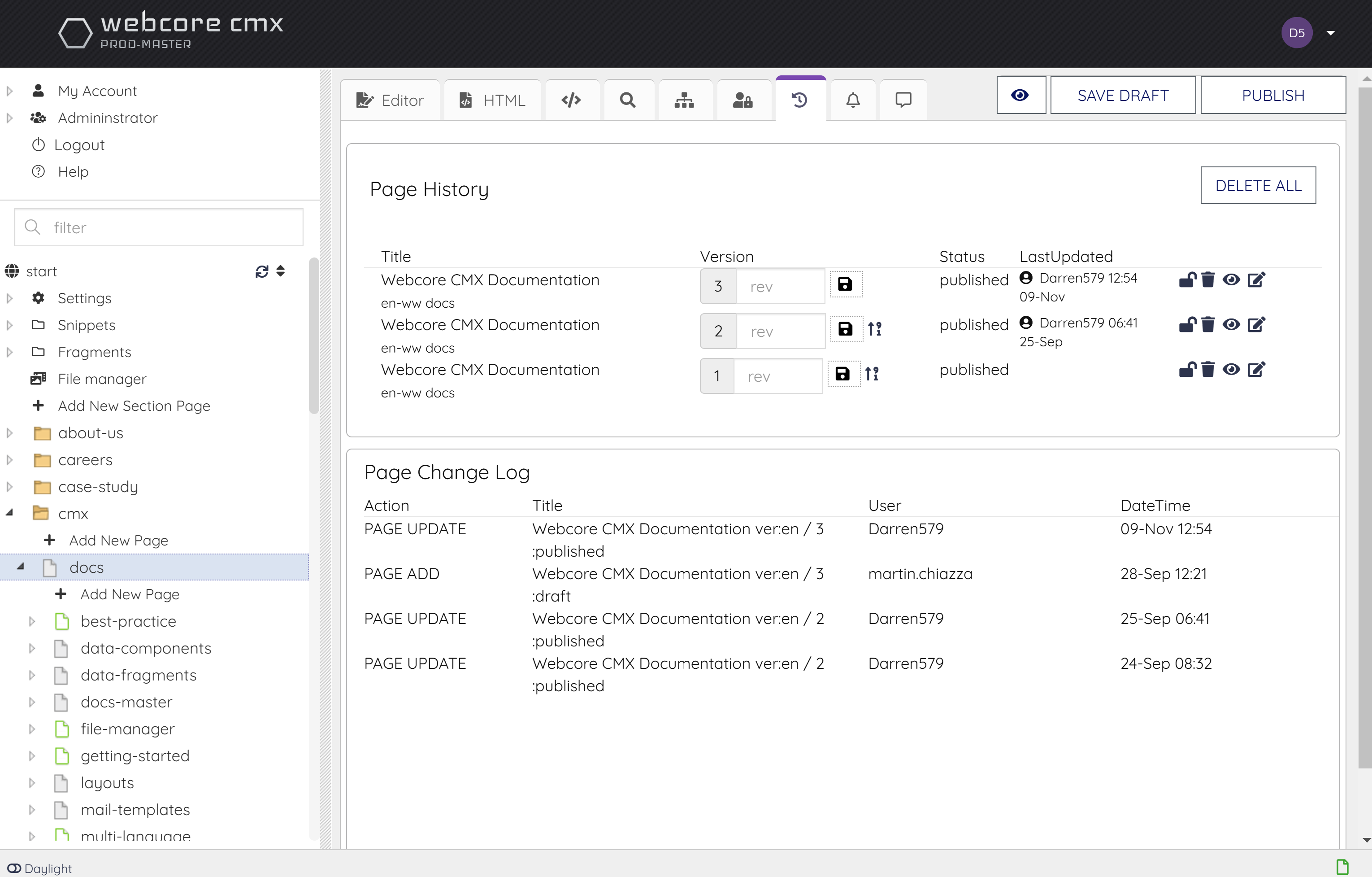Collapse the cmx folder

coord(9,513)
